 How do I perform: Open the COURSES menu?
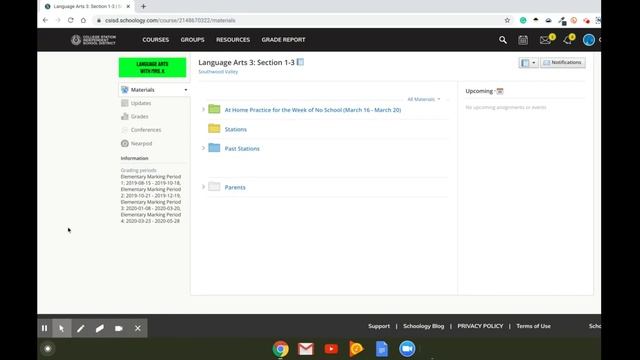click(x=156, y=40)
